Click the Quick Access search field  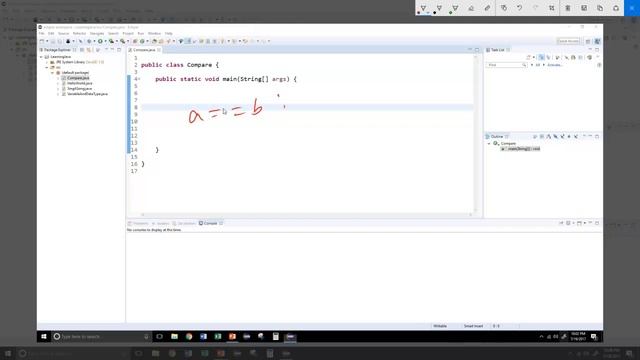point(568,41)
